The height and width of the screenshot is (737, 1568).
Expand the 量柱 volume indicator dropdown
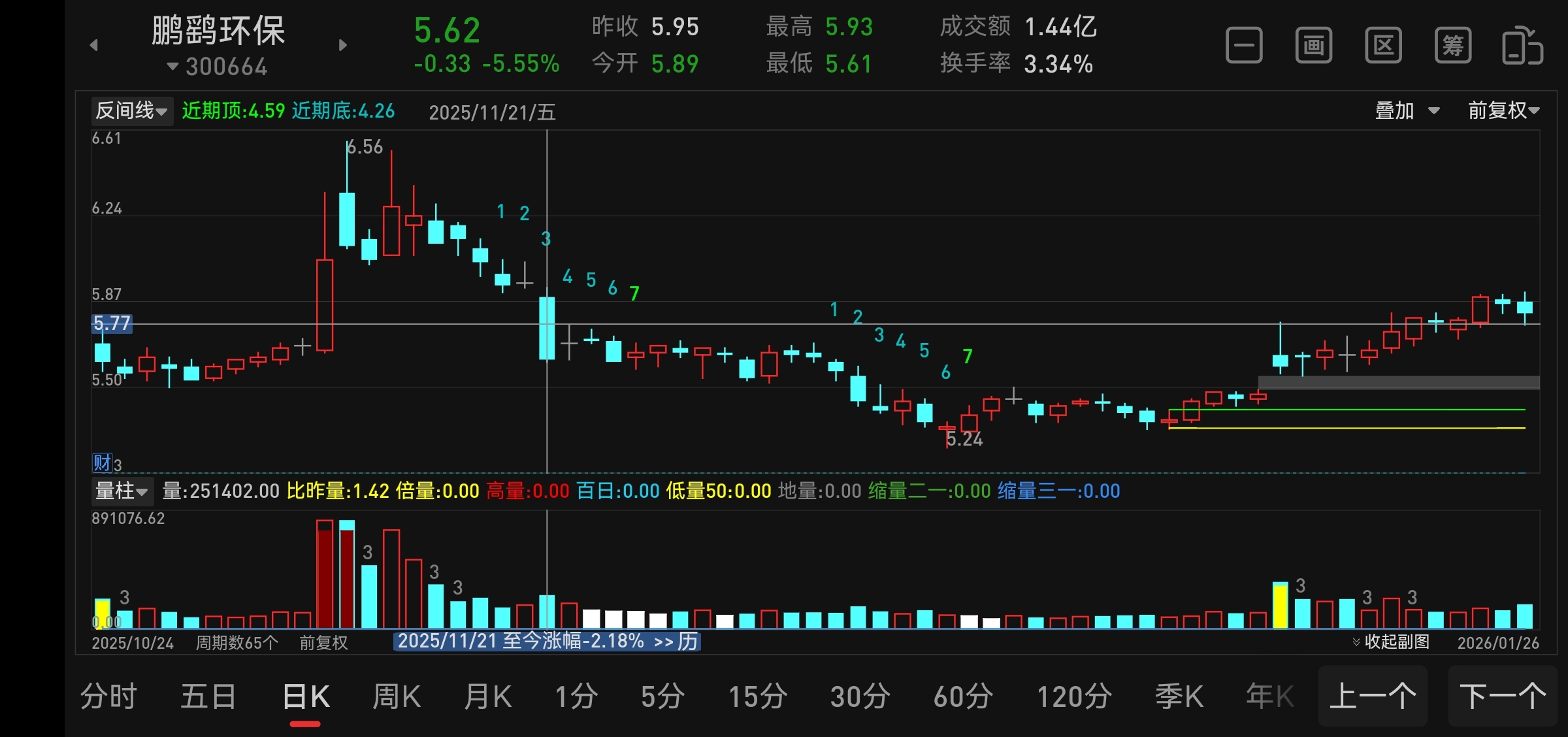pyautogui.click(x=122, y=491)
